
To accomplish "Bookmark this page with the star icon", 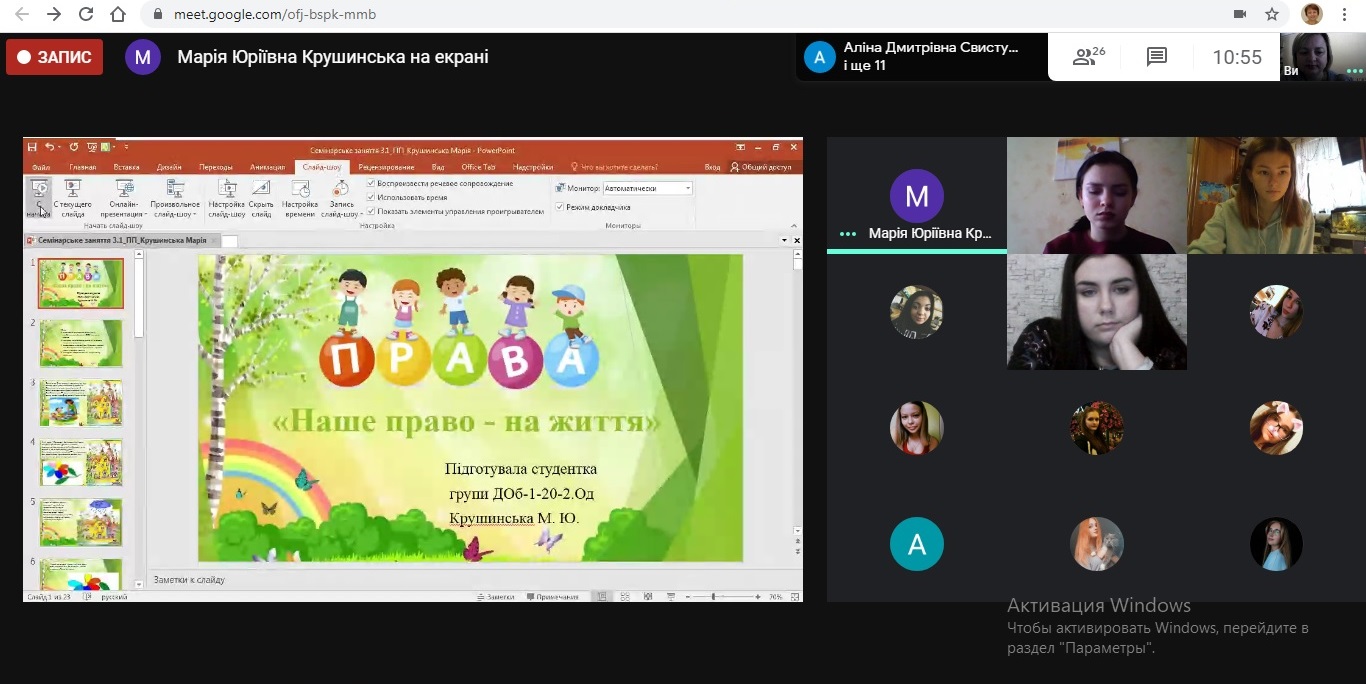I will pos(1272,14).
